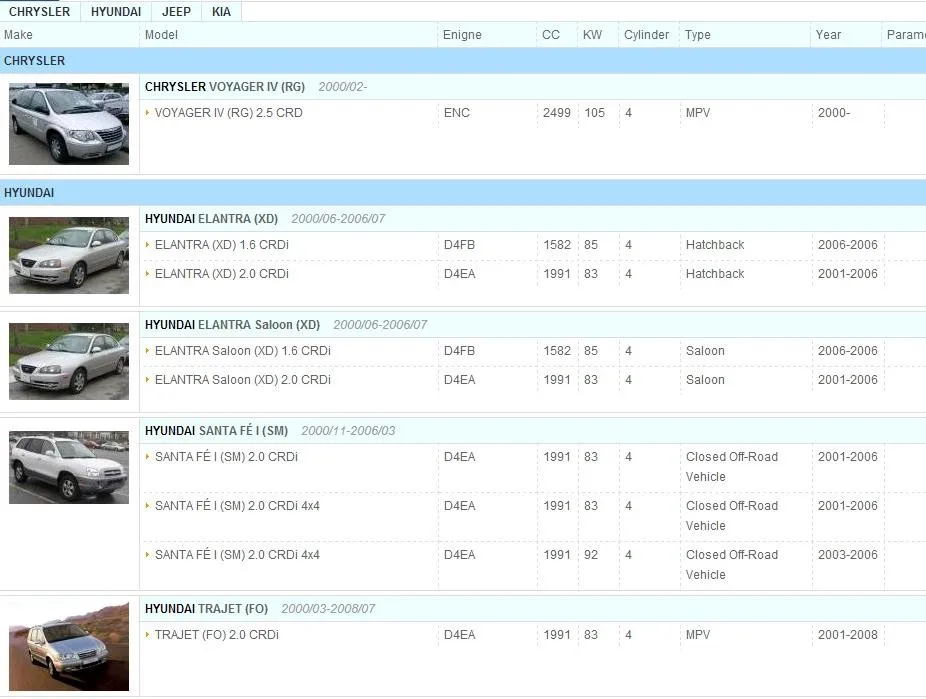
Task: Open the Chrysler Voyager car thumbnail
Action: coord(69,123)
